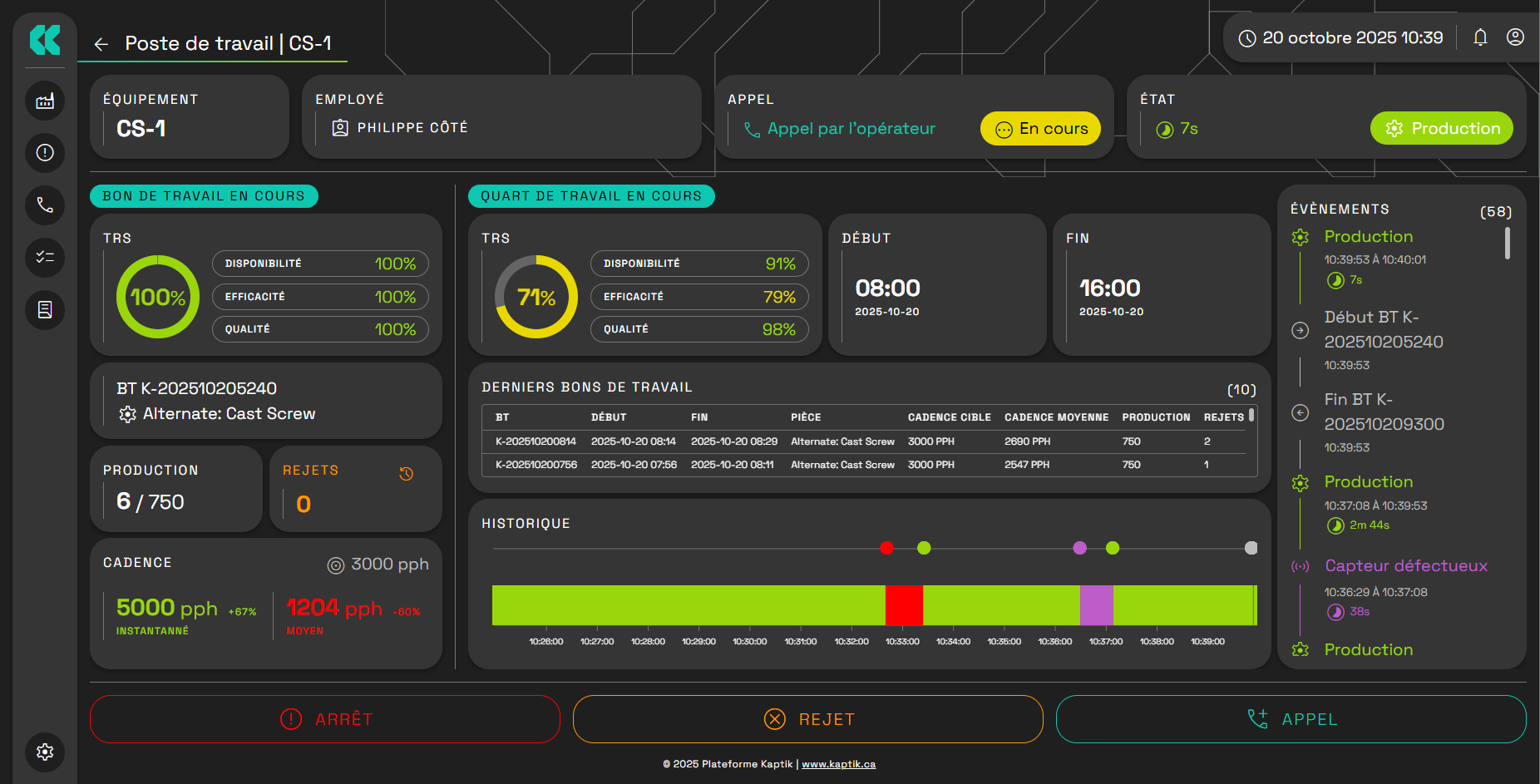This screenshot has height=784, width=1540.
Task: Open the www.kaptik.ca link
Action: pyautogui.click(x=838, y=764)
